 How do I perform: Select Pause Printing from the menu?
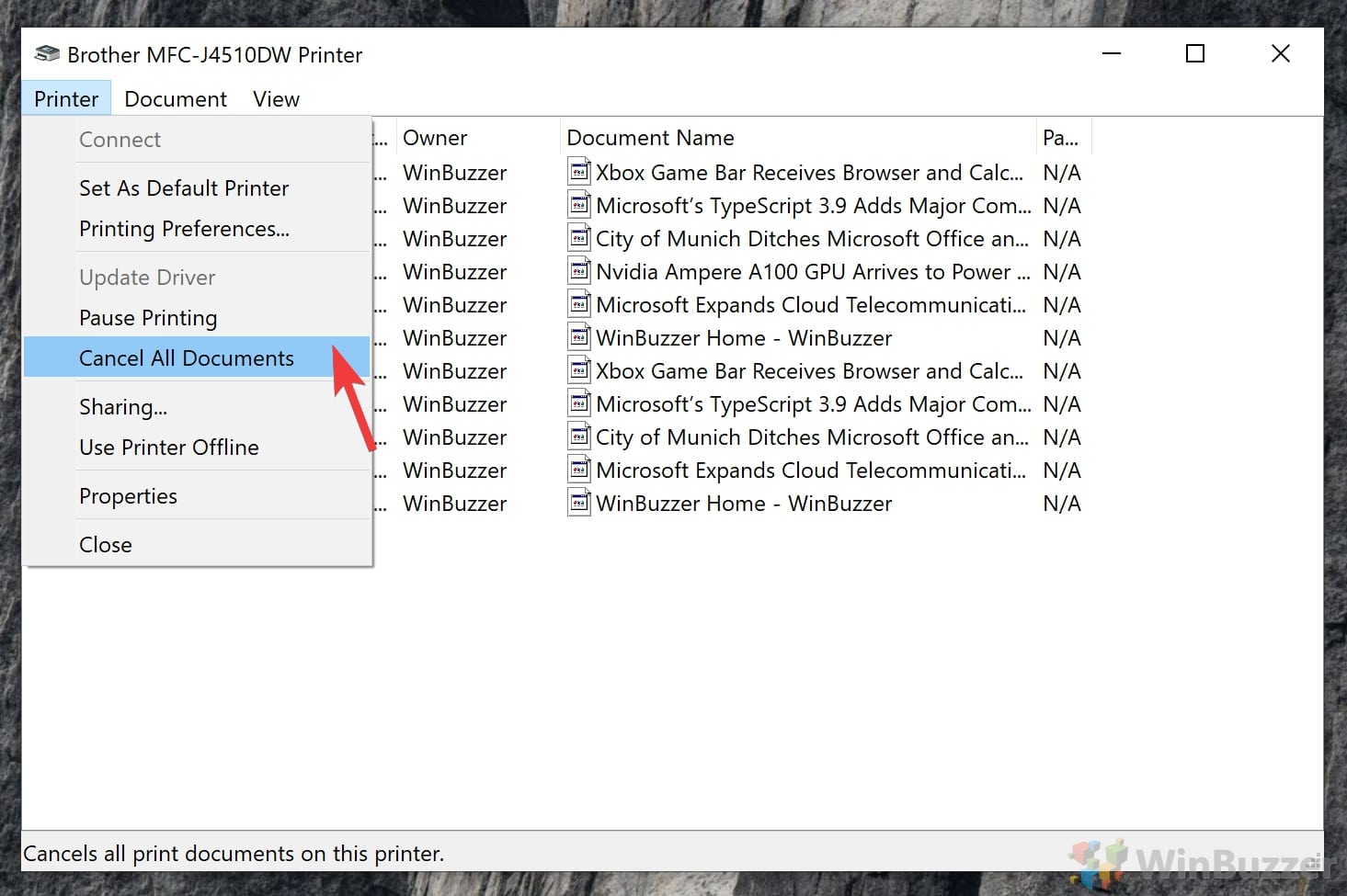197,317
